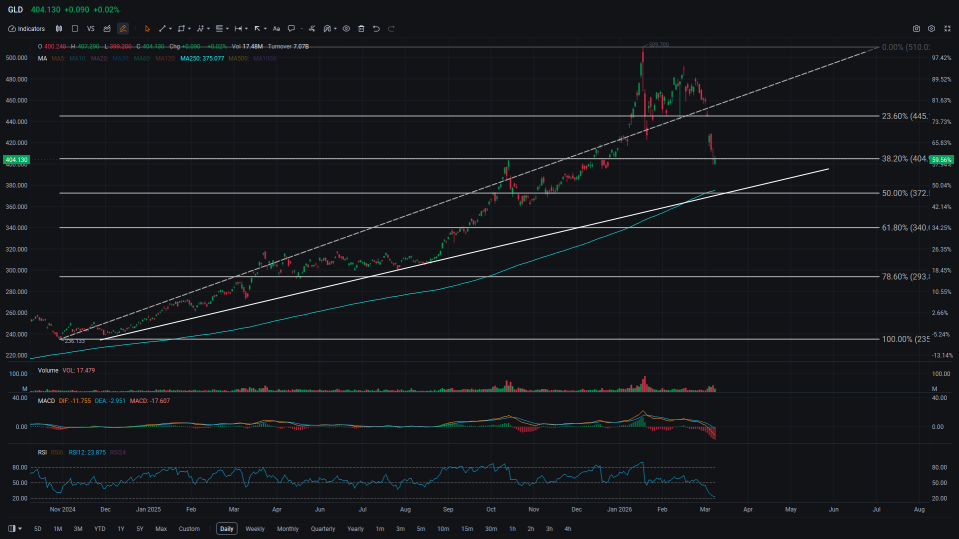Viewport: 959px width, 539px height.
Task: Enter fullscreen chart mode
Action: pos(947,29)
